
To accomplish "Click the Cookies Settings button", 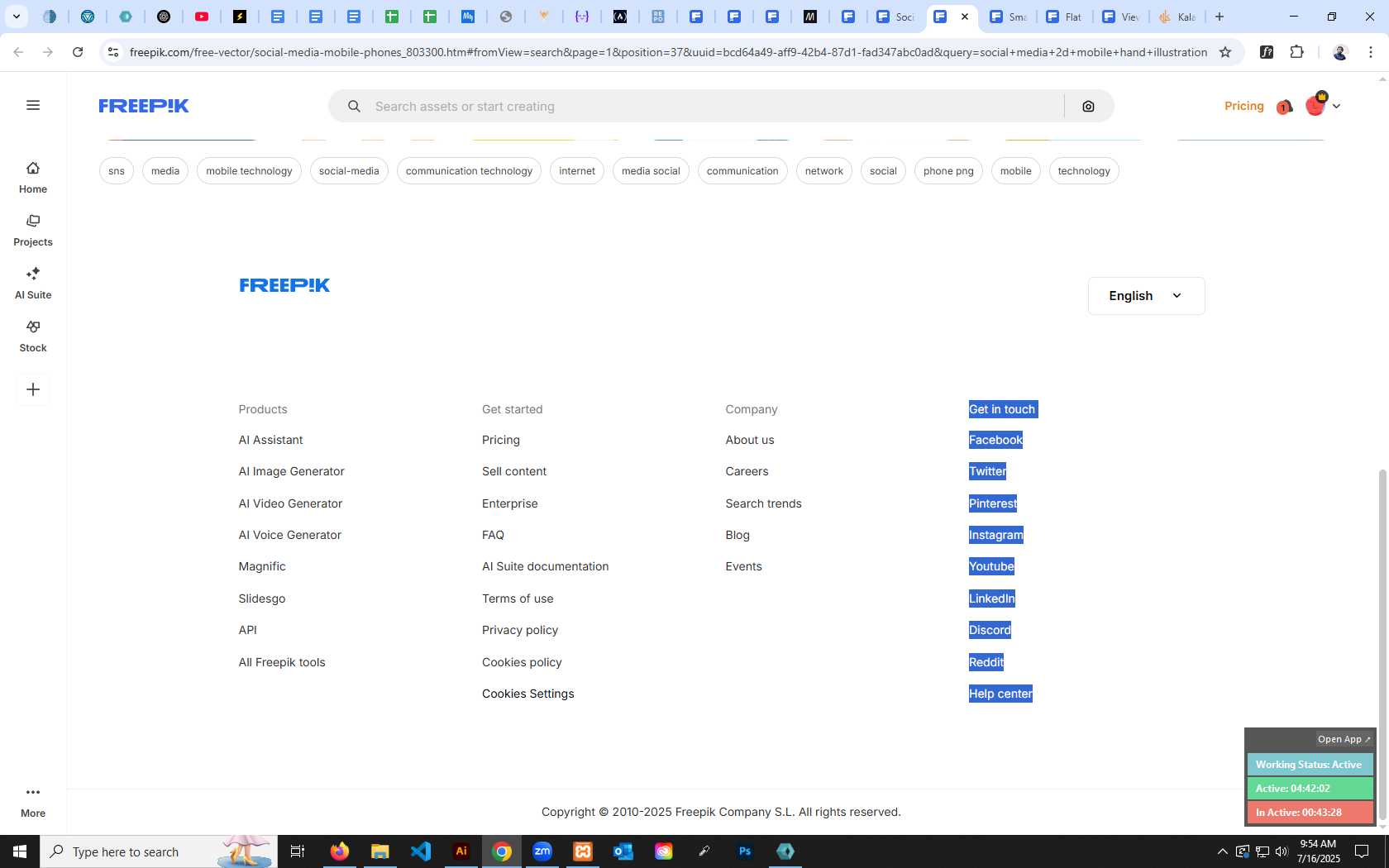I will click(527, 694).
